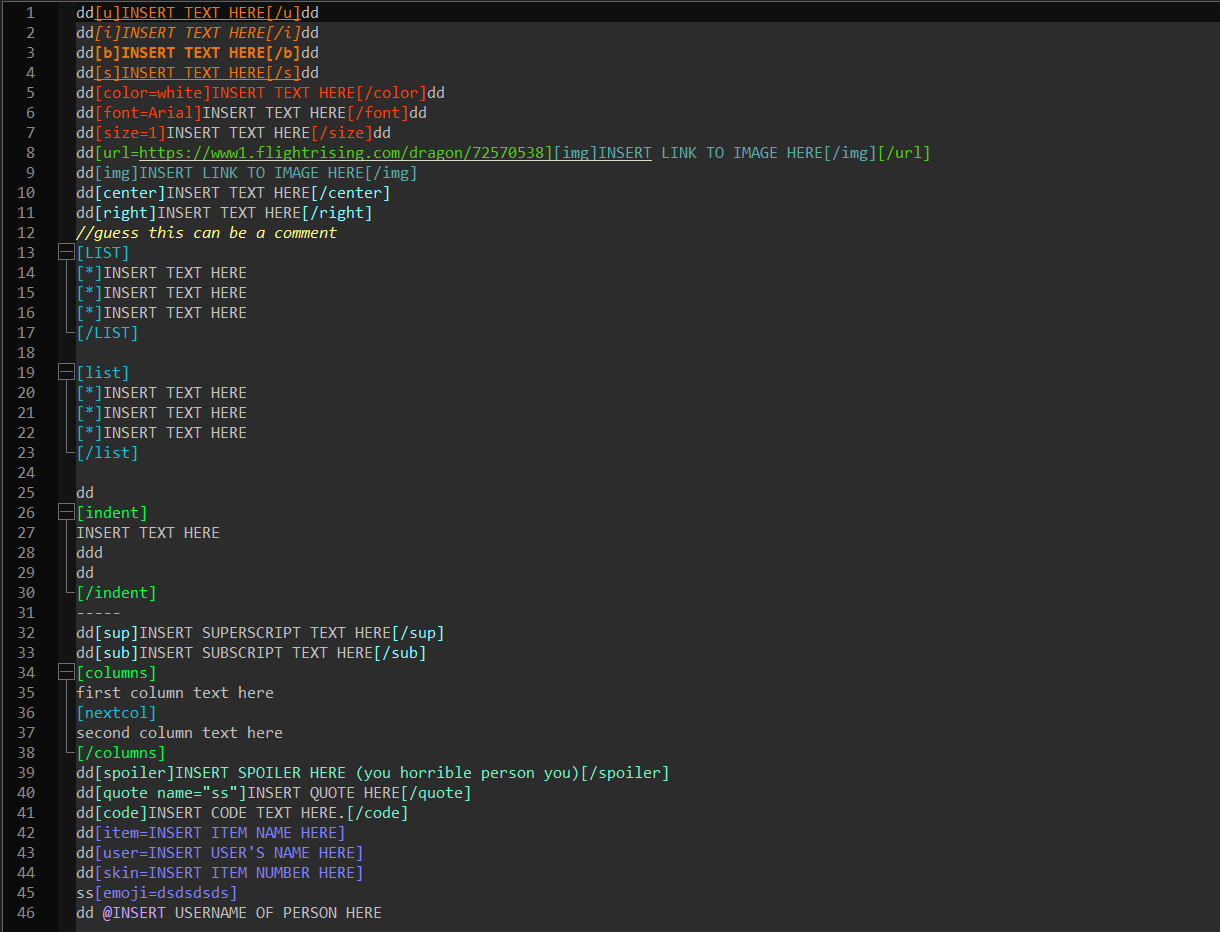The image size is (1220, 932).
Task: Click the [emoji=dsdsdsds] tag on line 45
Action: pos(166,892)
